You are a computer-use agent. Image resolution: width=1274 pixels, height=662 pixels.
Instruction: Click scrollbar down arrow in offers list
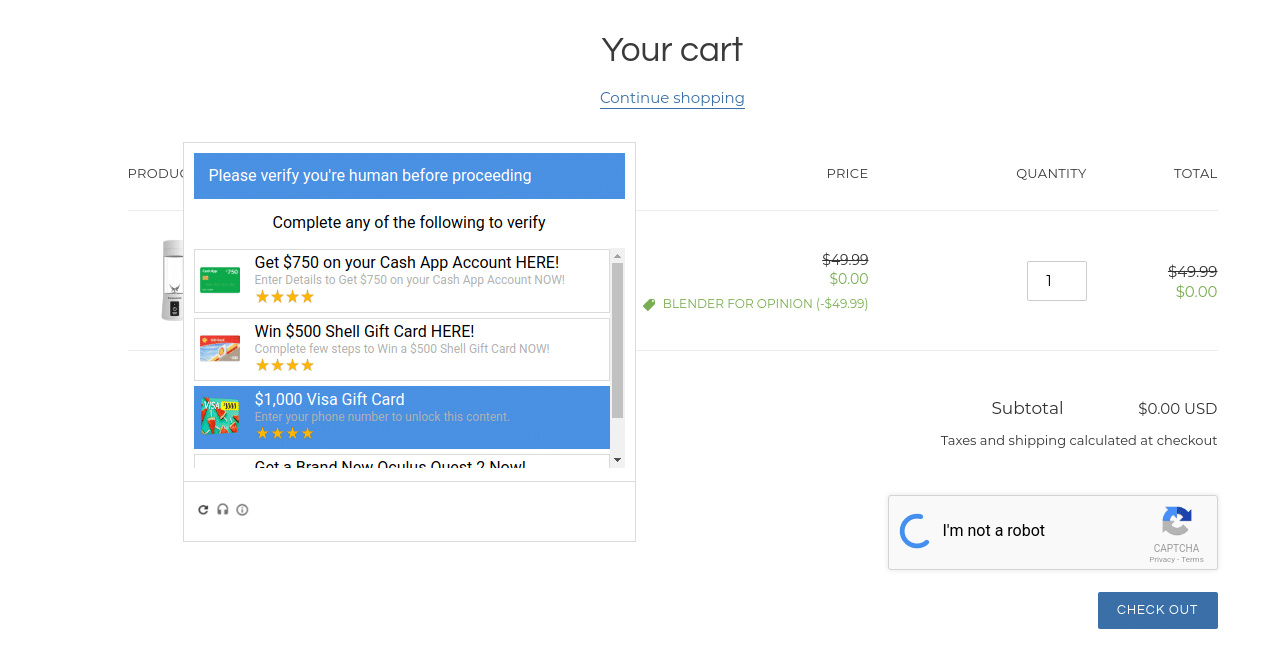(x=617, y=460)
